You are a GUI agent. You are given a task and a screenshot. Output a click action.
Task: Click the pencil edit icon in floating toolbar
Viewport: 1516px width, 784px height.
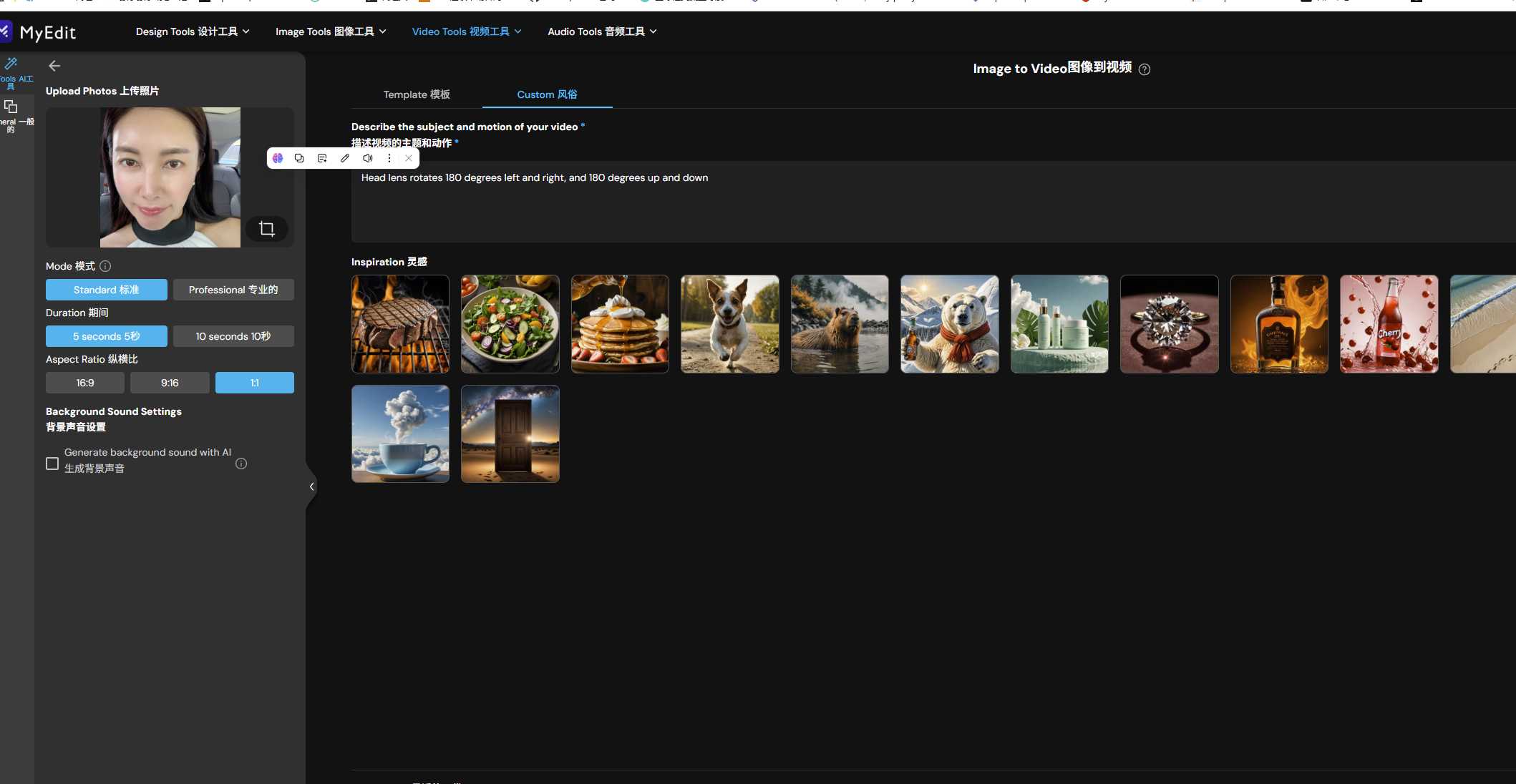(345, 158)
